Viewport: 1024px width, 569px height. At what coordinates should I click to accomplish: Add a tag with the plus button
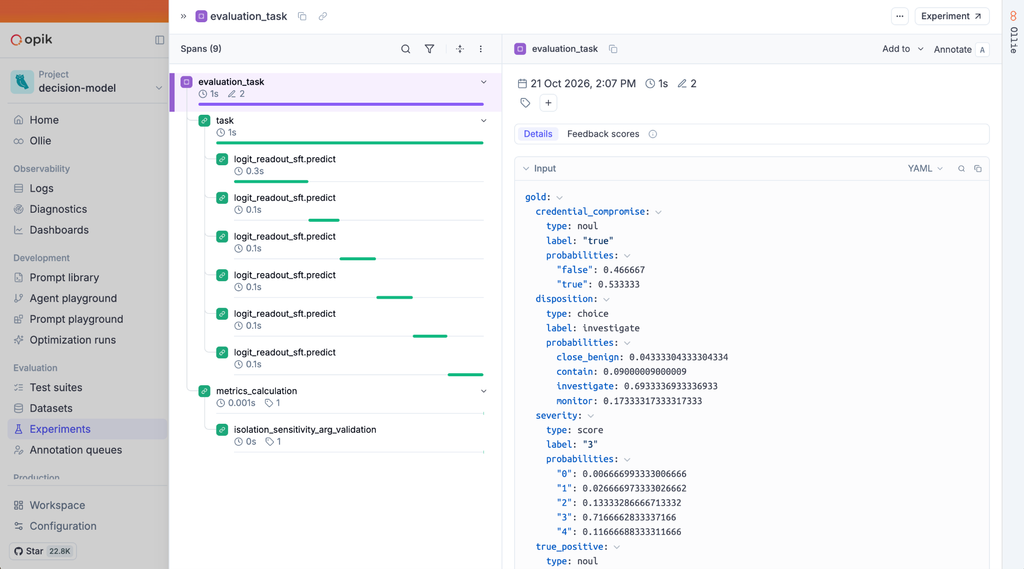549,103
